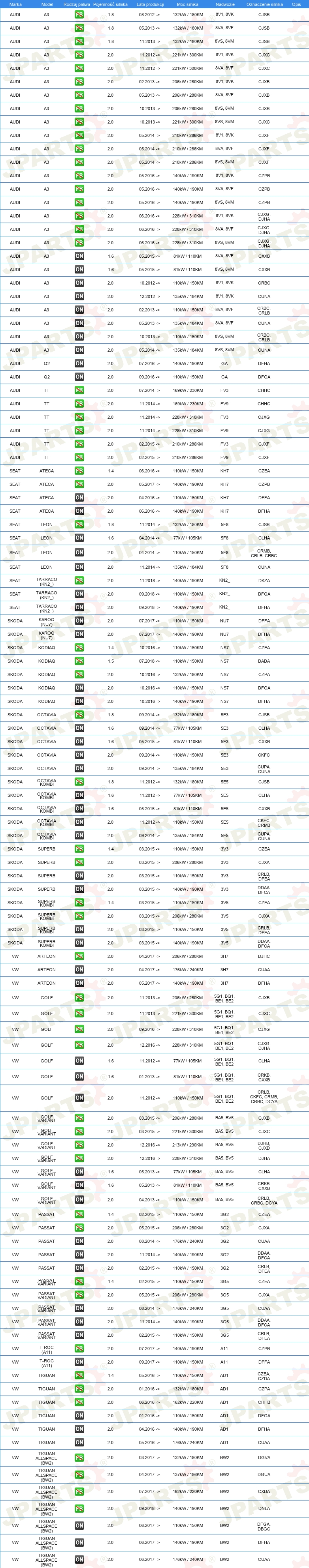Select body code A11 in T-Roc CZPB row
The image size is (309, 1568).
[x=224, y=1349]
